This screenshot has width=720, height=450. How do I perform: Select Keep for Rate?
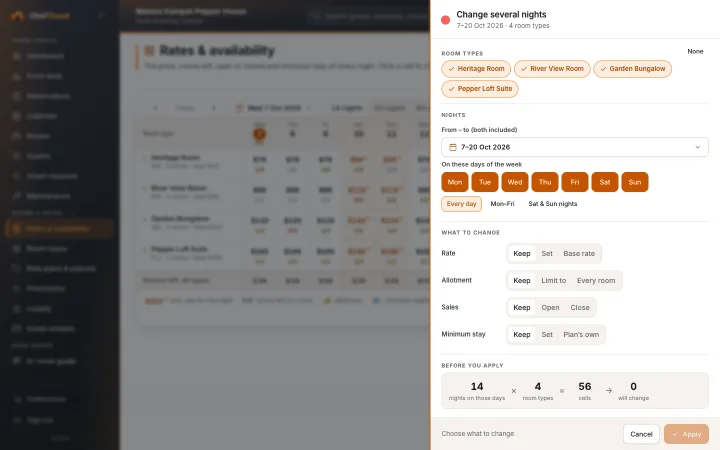pyautogui.click(x=522, y=253)
